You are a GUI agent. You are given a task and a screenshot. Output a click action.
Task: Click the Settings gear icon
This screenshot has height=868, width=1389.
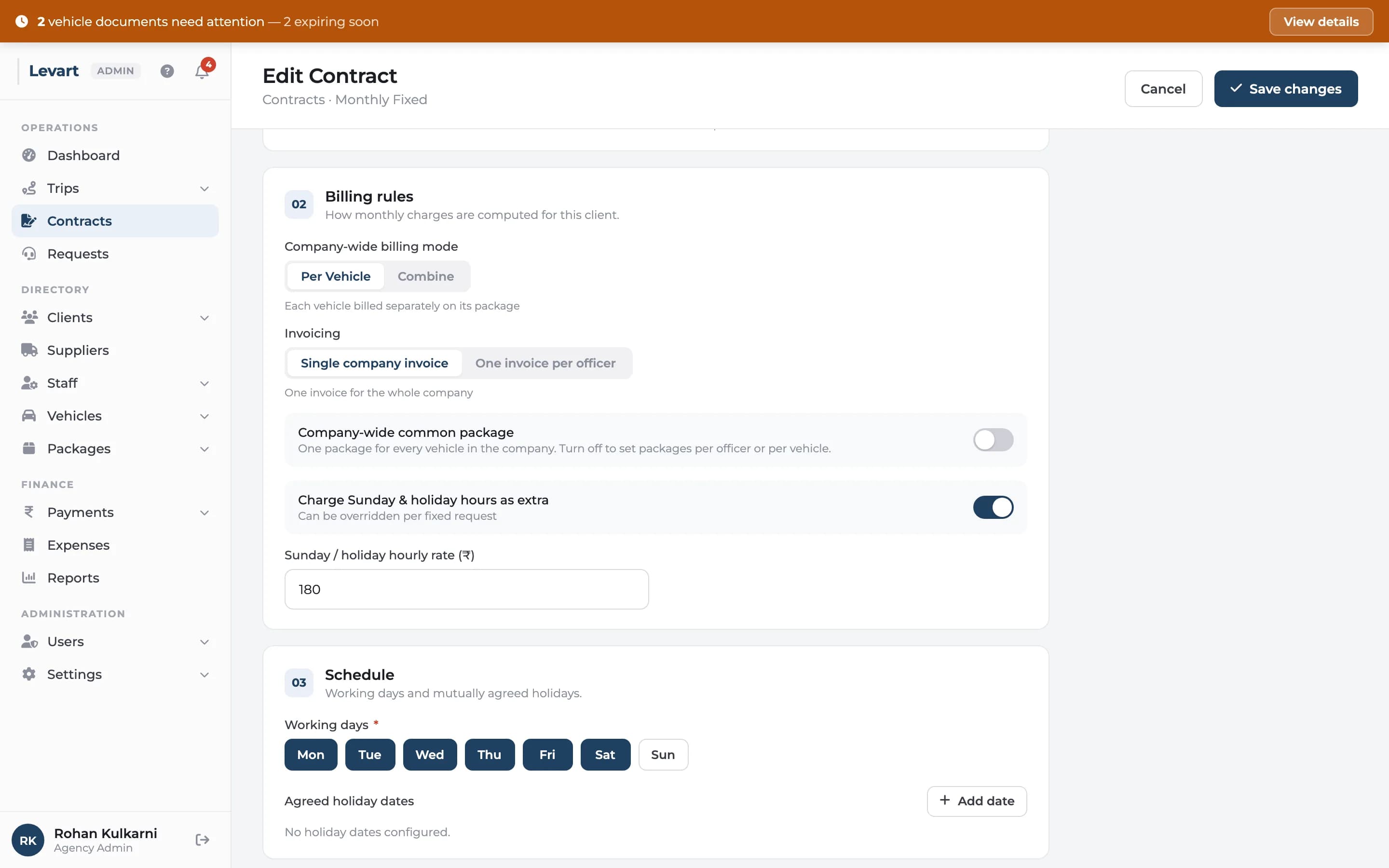[x=29, y=674]
